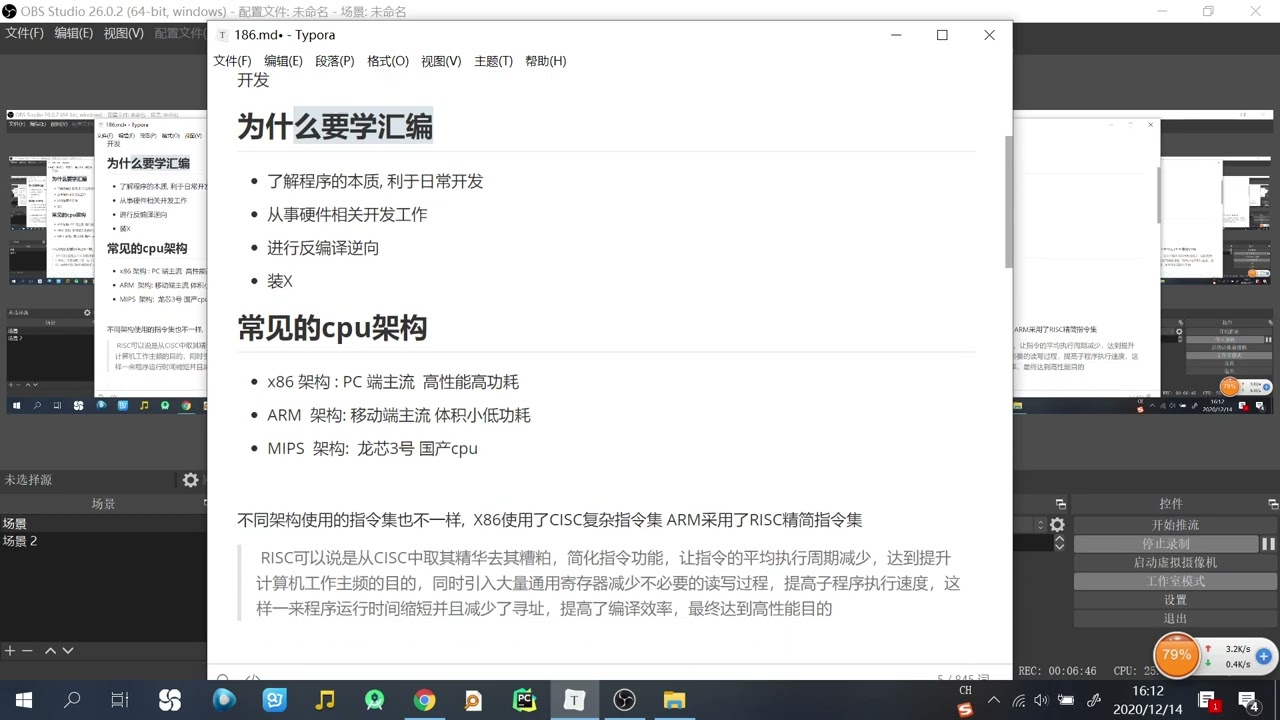
Task: Pause the recording with the pause icon
Action: 1268,544
